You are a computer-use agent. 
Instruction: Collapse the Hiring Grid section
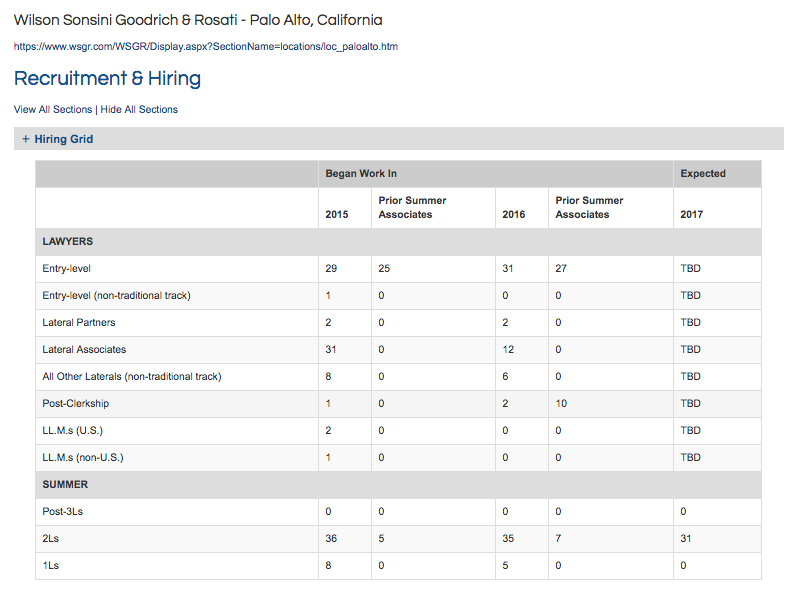coord(399,139)
